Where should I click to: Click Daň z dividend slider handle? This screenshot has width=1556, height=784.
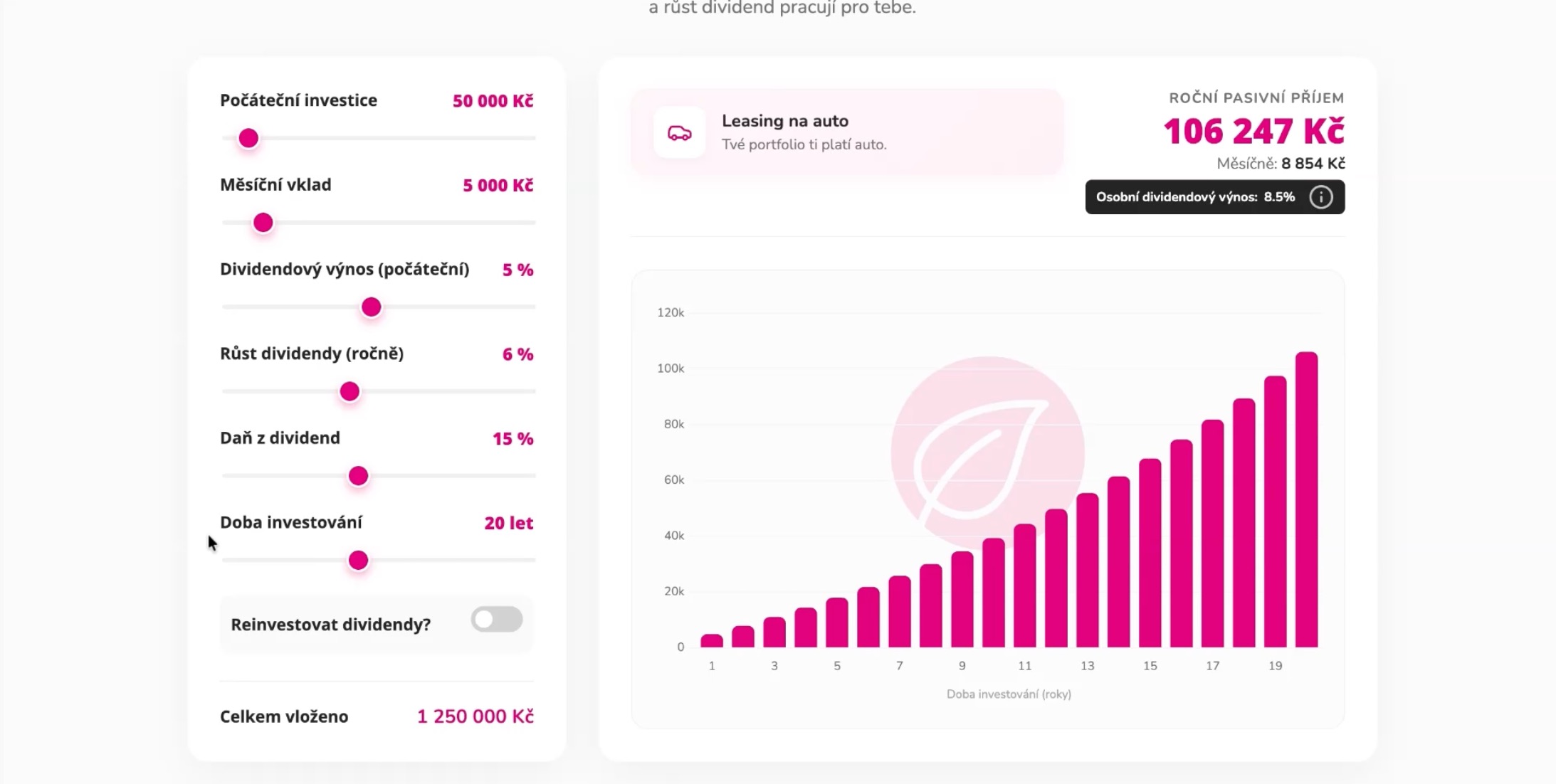point(358,476)
